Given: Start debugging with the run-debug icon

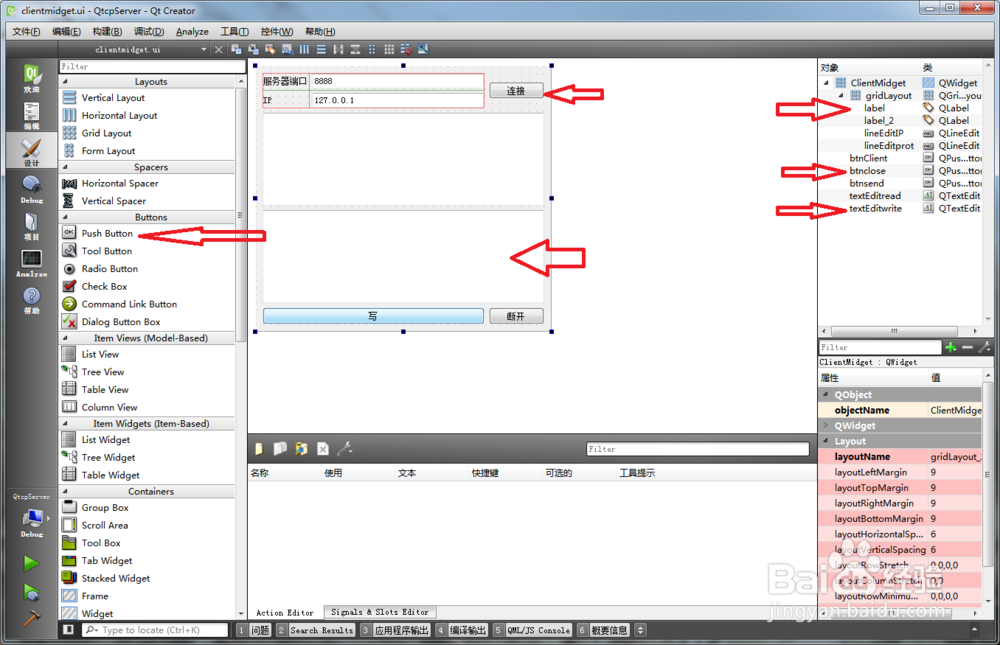Looking at the screenshot, I should point(31,592).
